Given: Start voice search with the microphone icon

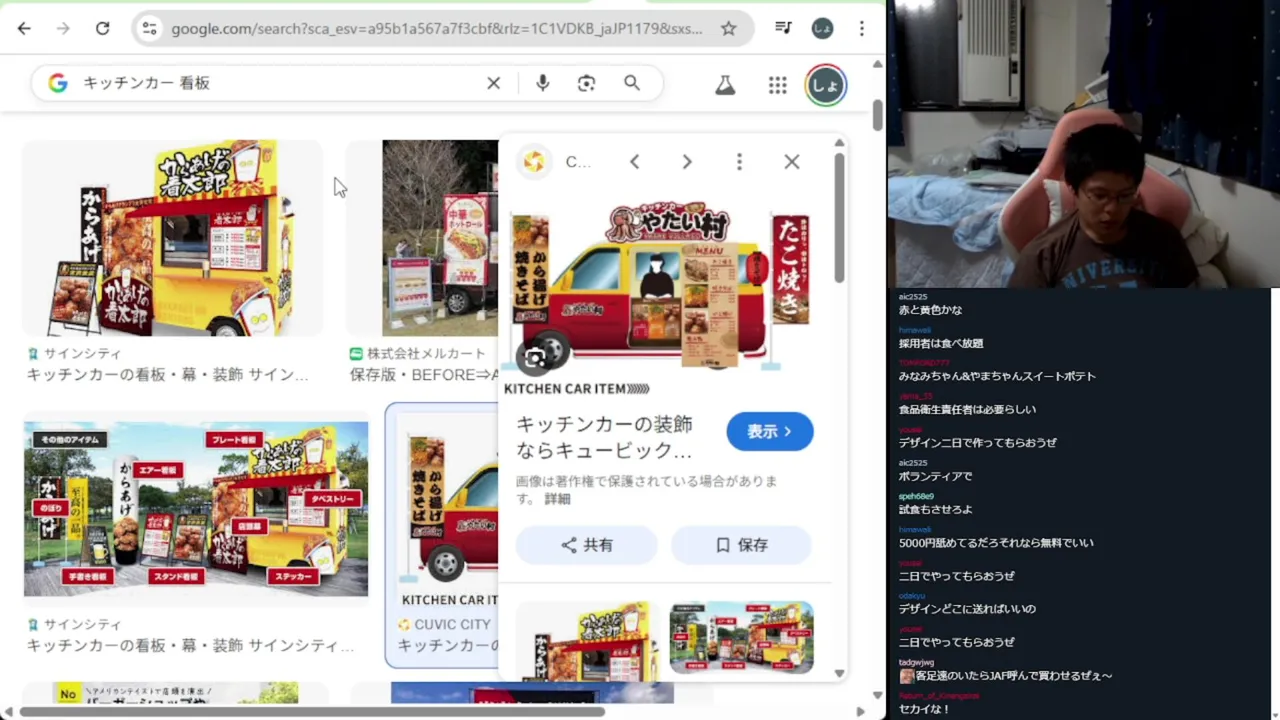Looking at the screenshot, I should click(x=542, y=83).
